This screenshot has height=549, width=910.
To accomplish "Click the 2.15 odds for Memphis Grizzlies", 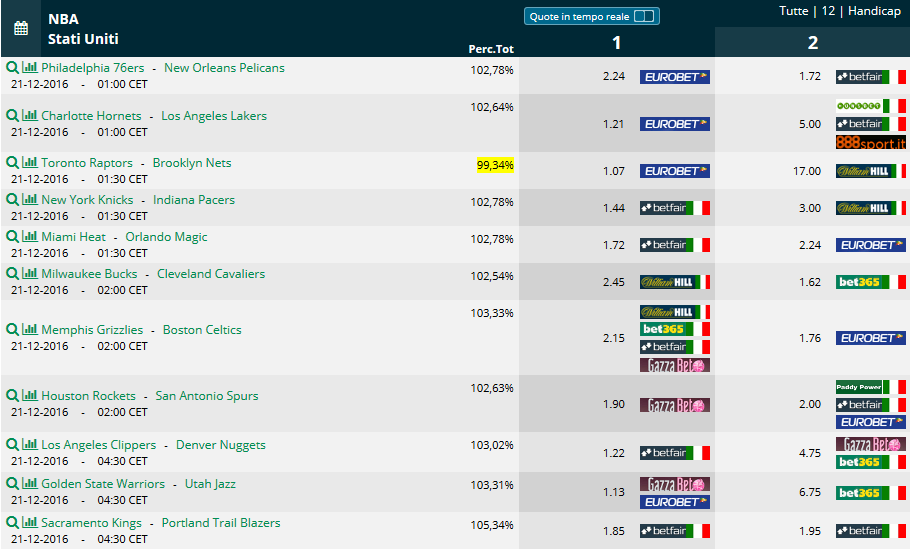I will pyautogui.click(x=614, y=338).
